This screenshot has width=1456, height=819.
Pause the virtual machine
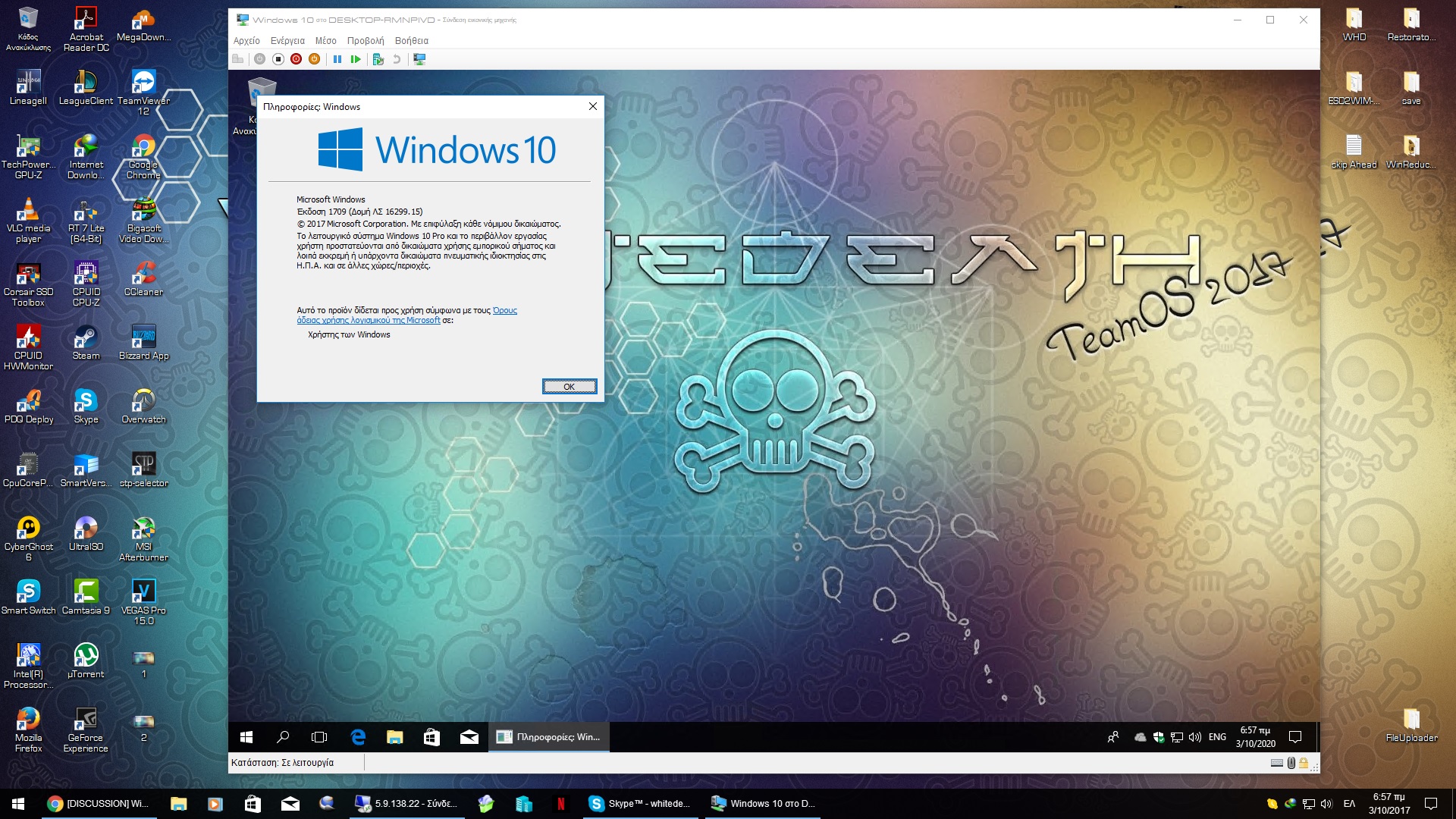point(337,59)
